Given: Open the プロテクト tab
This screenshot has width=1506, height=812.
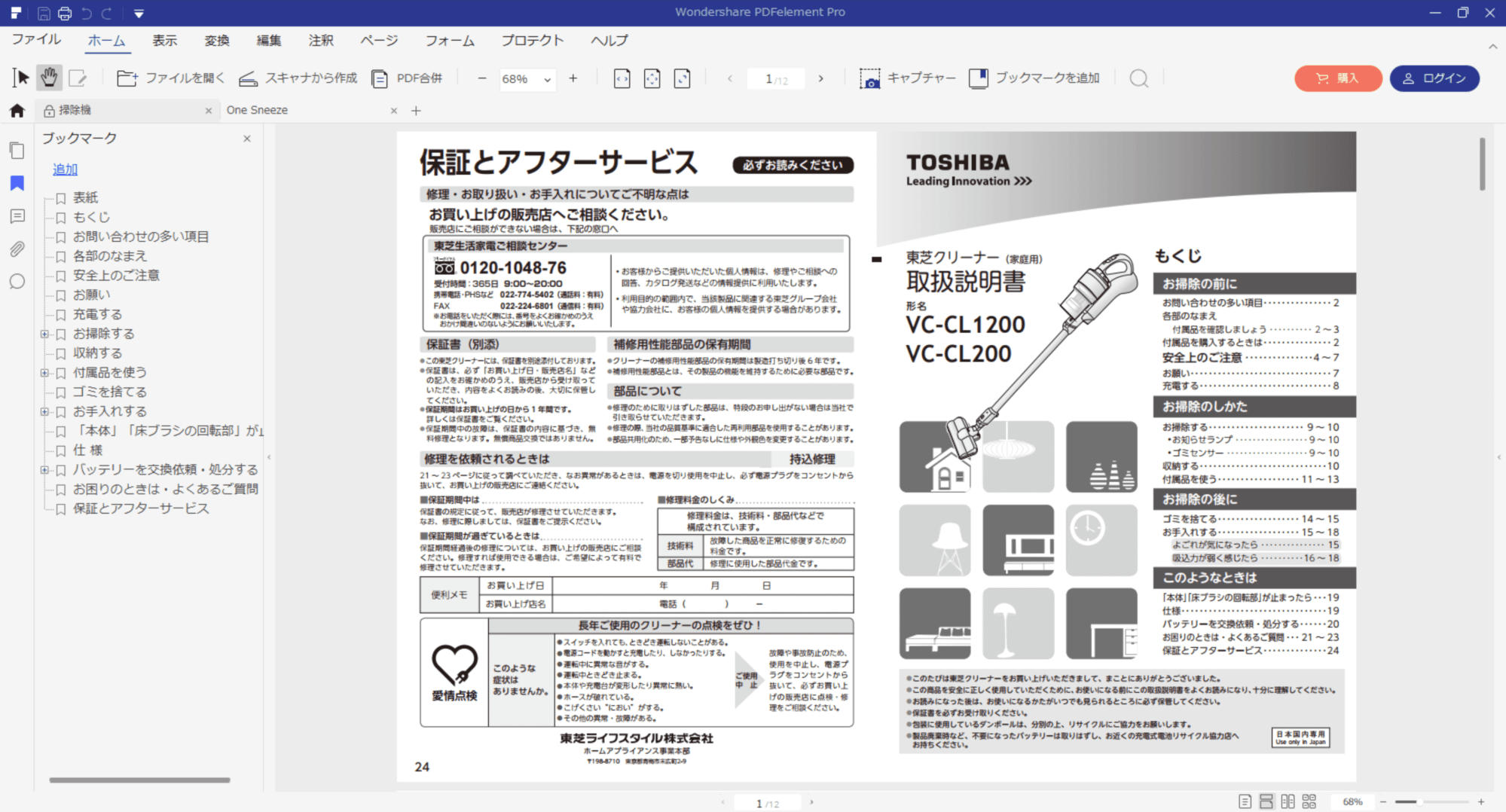Looking at the screenshot, I should coord(533,41).
